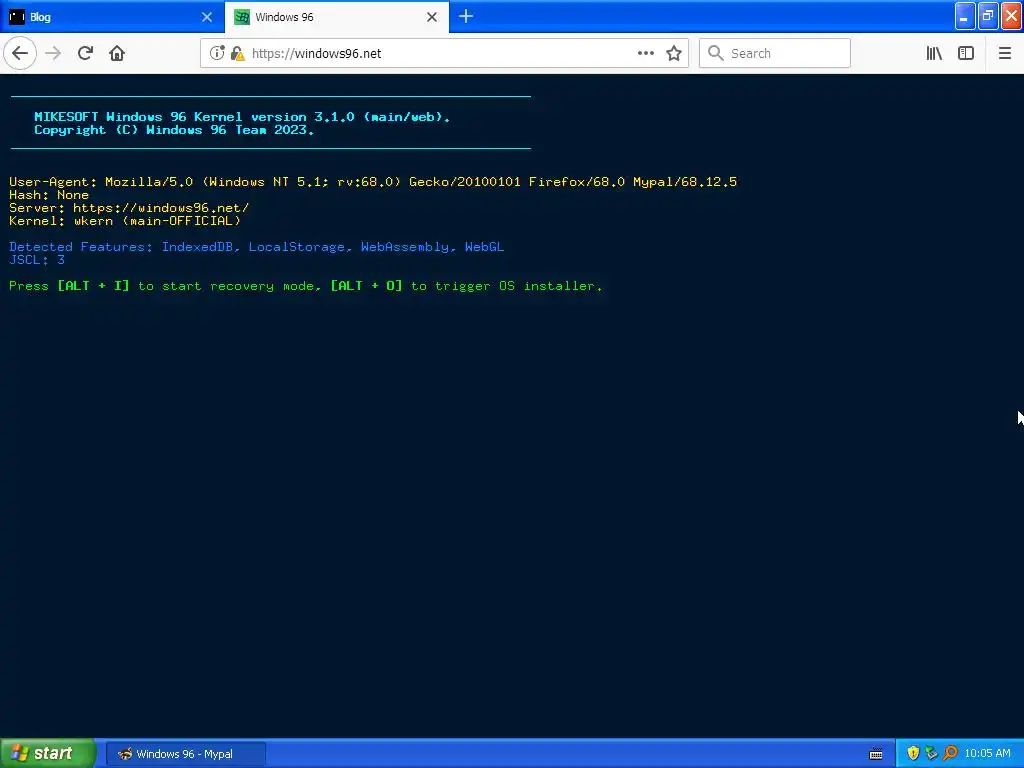This screenshot has width=1024, height=768.
Task: Open the browser home page
Action: click(x=117, y=53)
